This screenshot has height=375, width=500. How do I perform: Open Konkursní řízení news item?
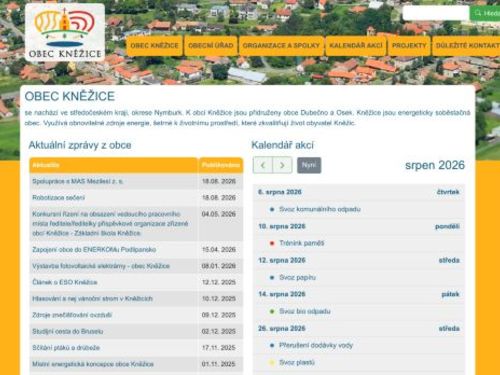click(x=110, y=223)
